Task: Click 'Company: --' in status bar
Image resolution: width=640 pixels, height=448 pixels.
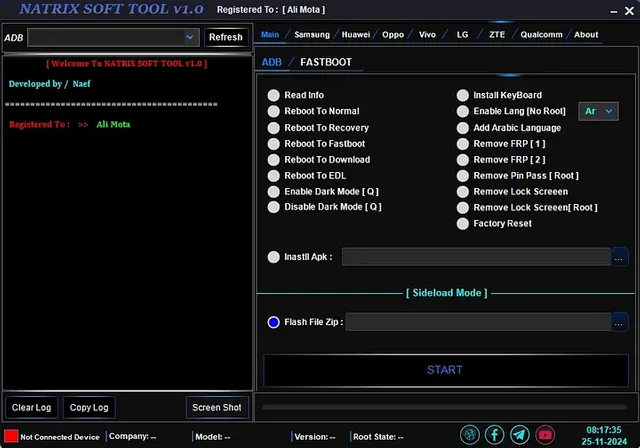Action: click(132, 436)
